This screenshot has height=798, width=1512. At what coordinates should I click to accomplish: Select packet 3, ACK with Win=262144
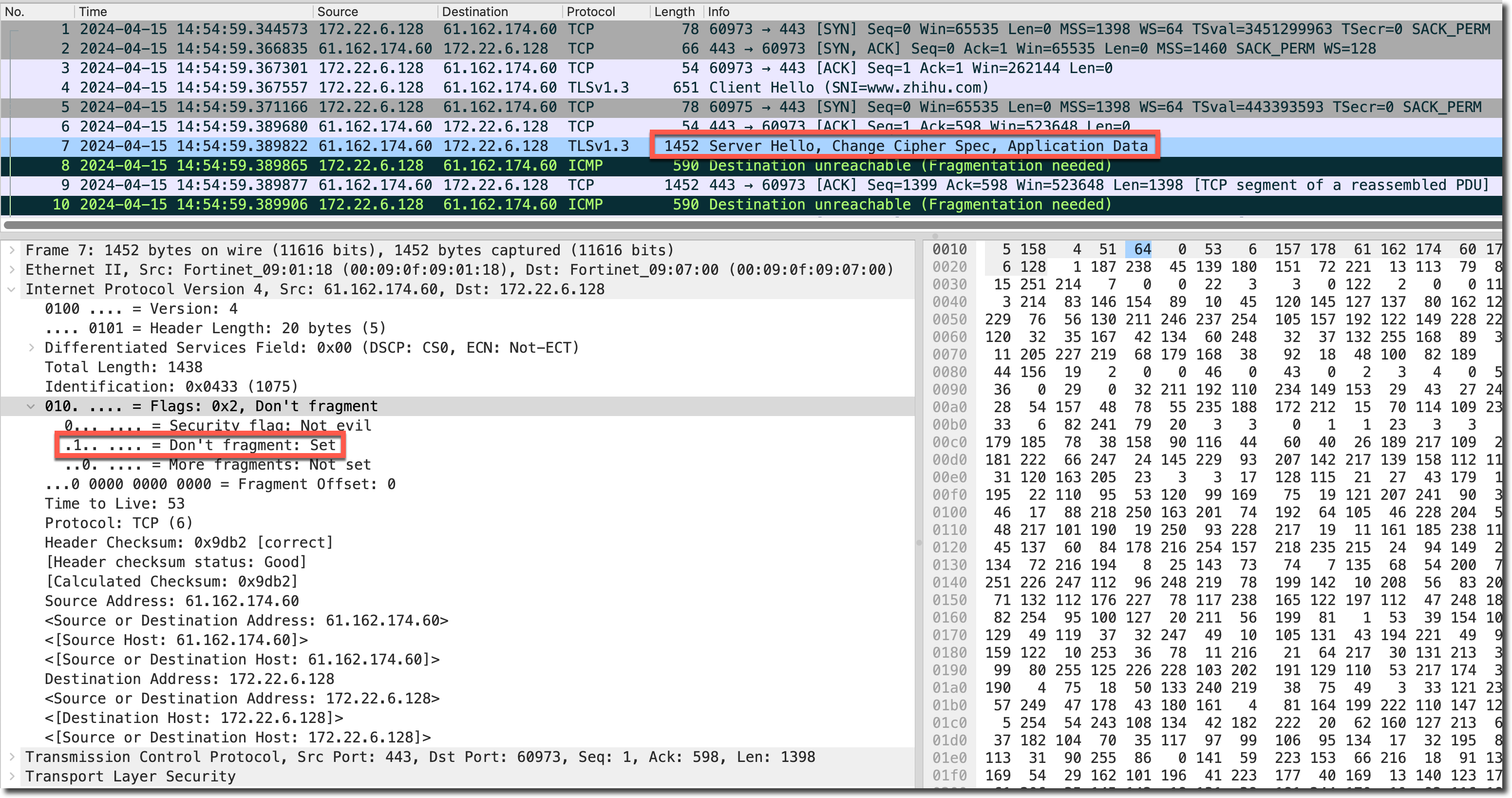(x=751, y=68)
